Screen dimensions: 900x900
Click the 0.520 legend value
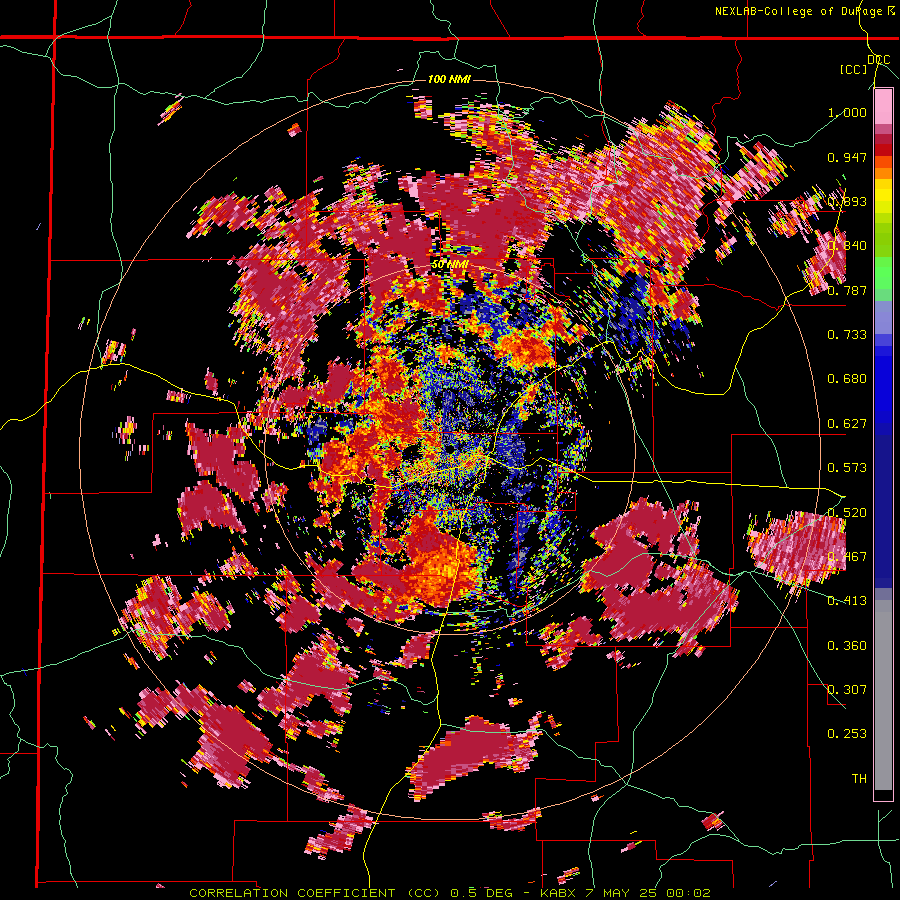coord(847,512)
